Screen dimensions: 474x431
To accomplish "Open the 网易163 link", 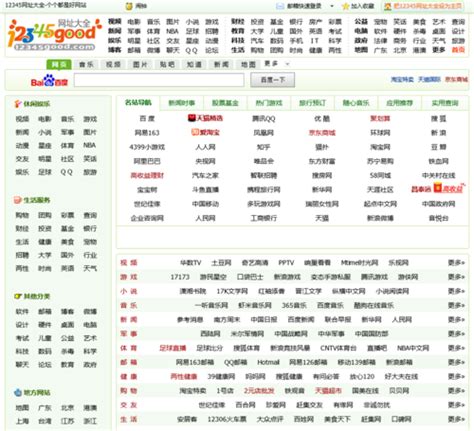I will click(147, 133).
